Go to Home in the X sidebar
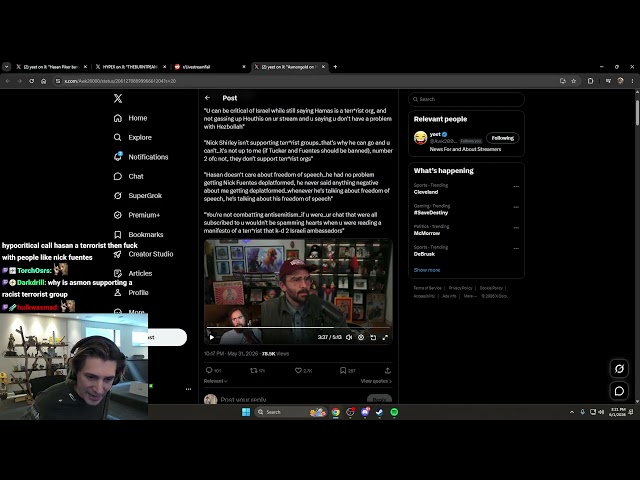Image resolution: width=640 pixels, height=480 pixels. click(x=130, y=118)
